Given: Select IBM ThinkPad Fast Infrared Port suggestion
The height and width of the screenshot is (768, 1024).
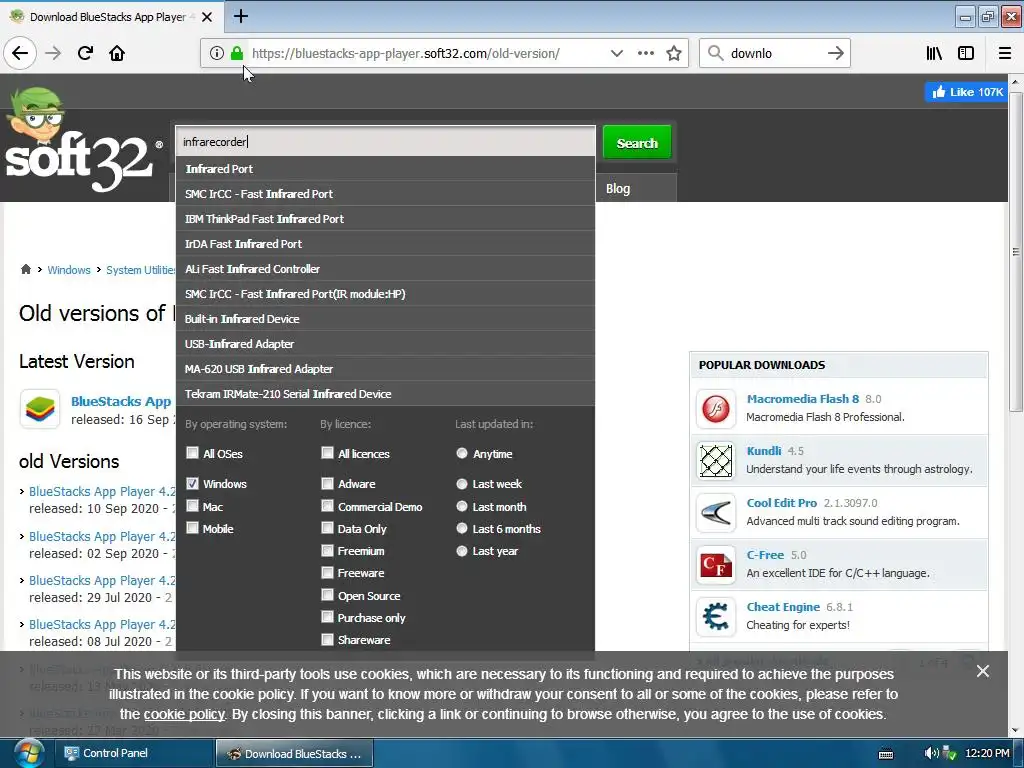Looking at the screenshot, I should [x=385, y=219].
